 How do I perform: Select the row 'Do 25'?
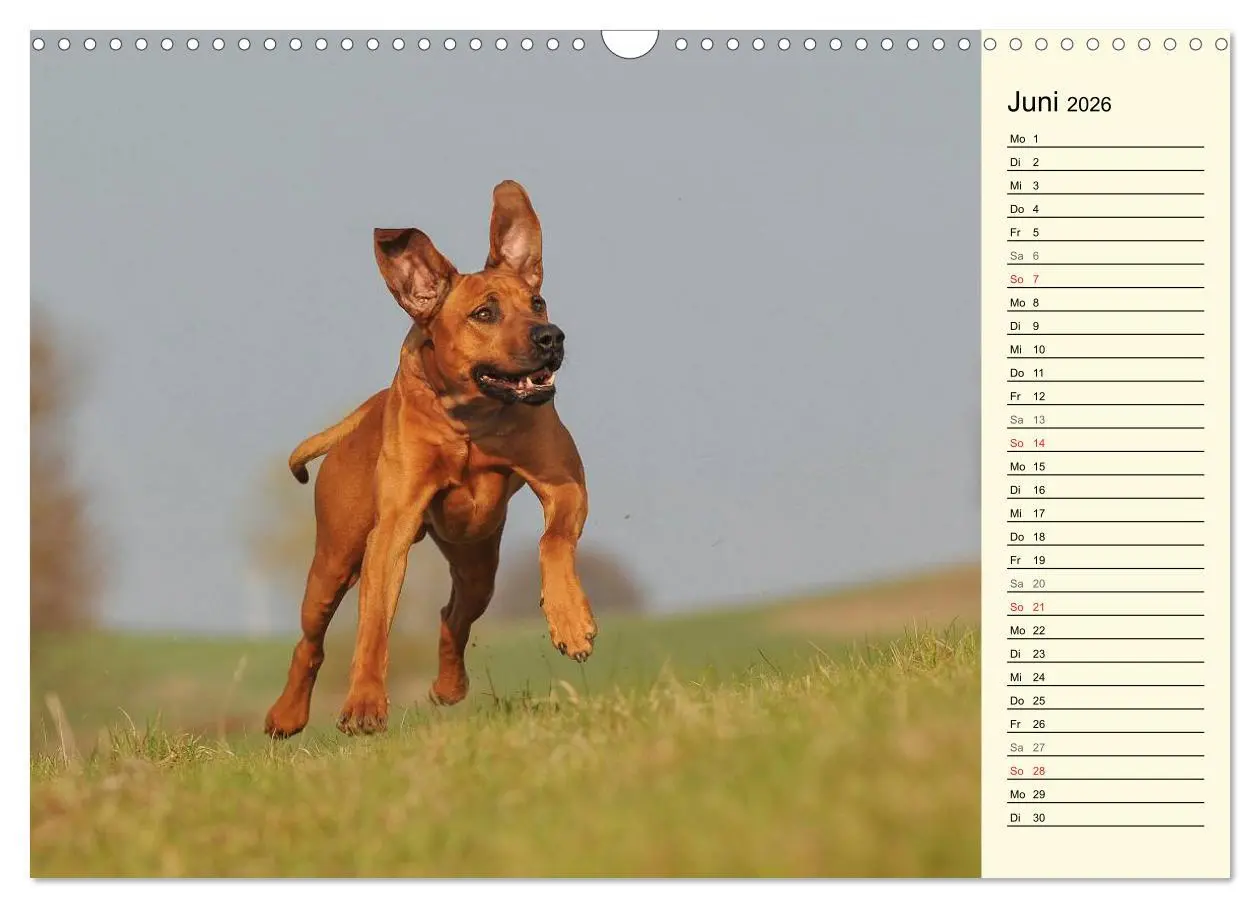(1105, 700)
